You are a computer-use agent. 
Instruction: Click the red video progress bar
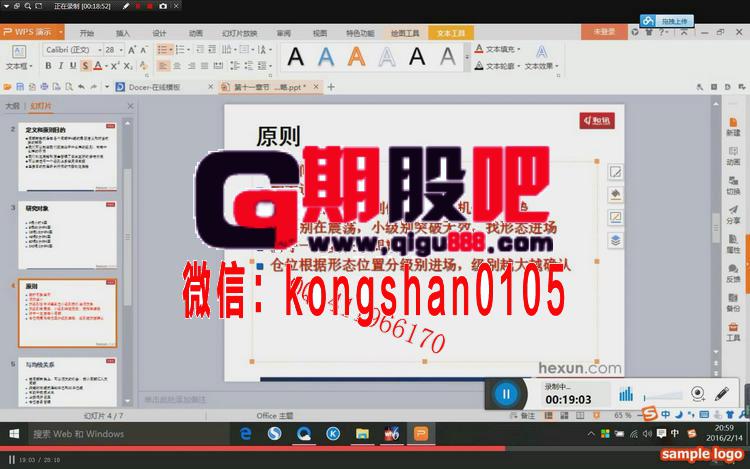click(x=253, y=448)
